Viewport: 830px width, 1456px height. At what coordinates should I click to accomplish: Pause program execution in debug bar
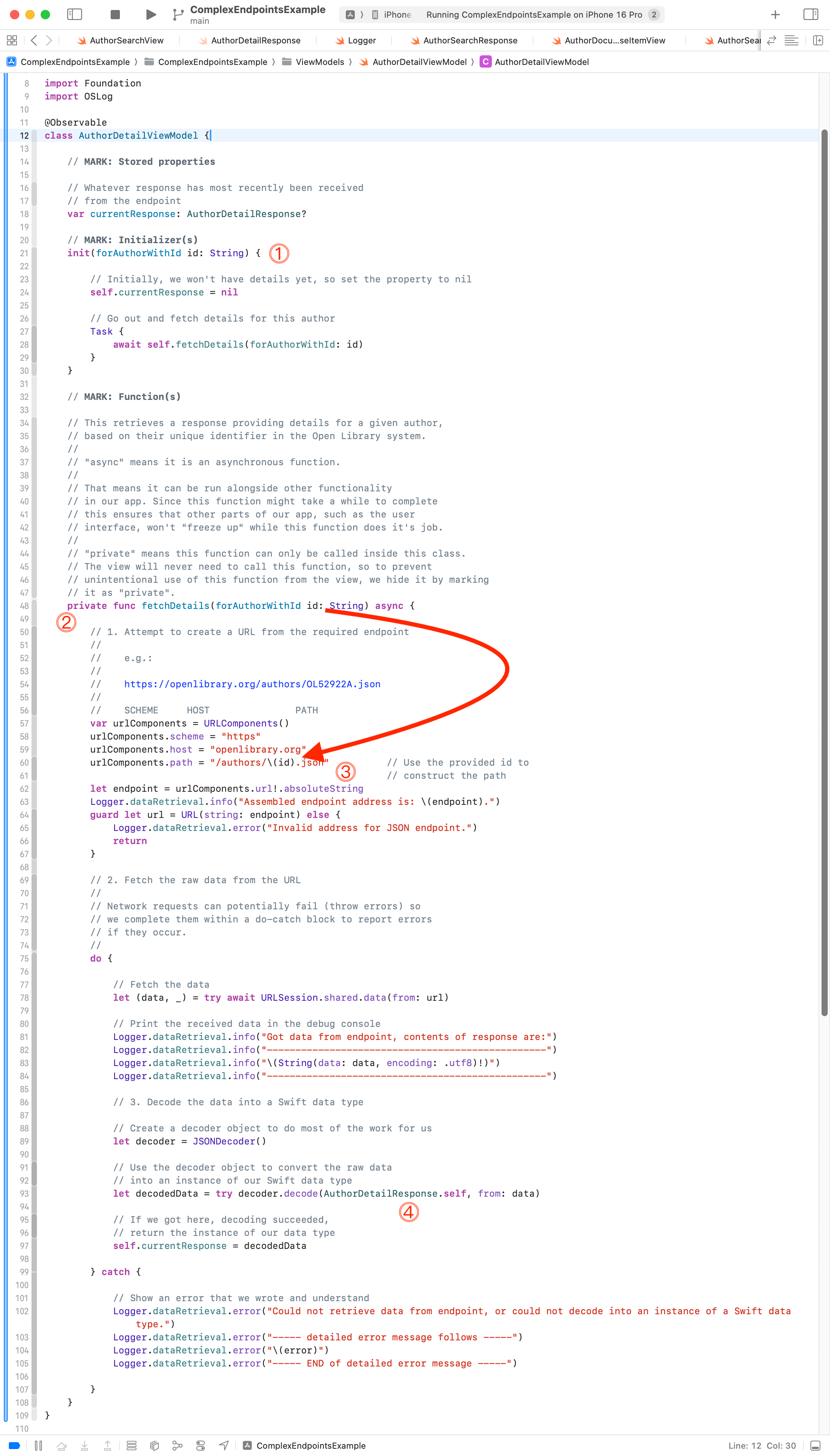click(x=38, y=1445)
